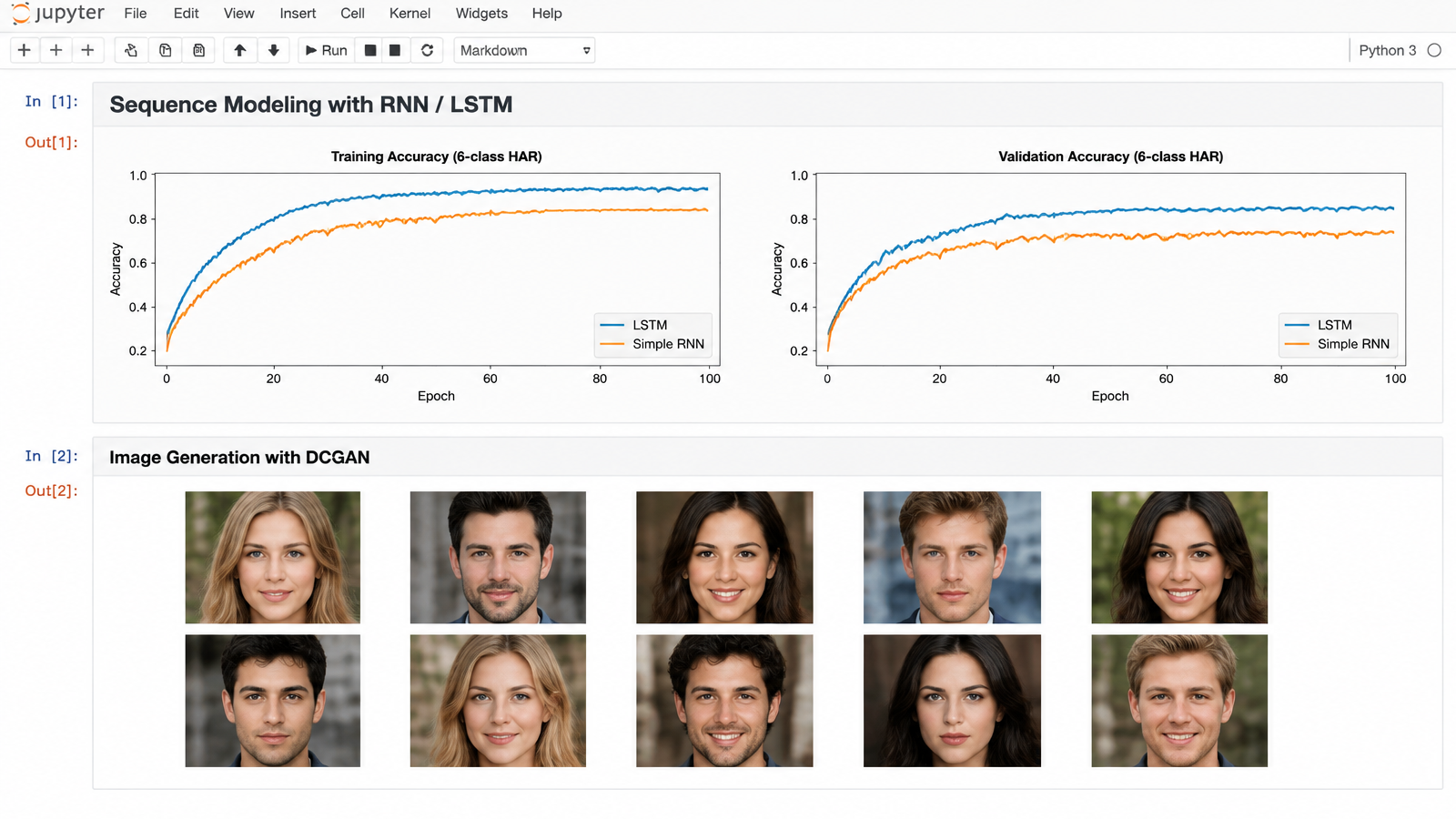The image size is (1456, 819).
Task: Open the View menu
Action: pyautogui.click(x=239, y=14)
